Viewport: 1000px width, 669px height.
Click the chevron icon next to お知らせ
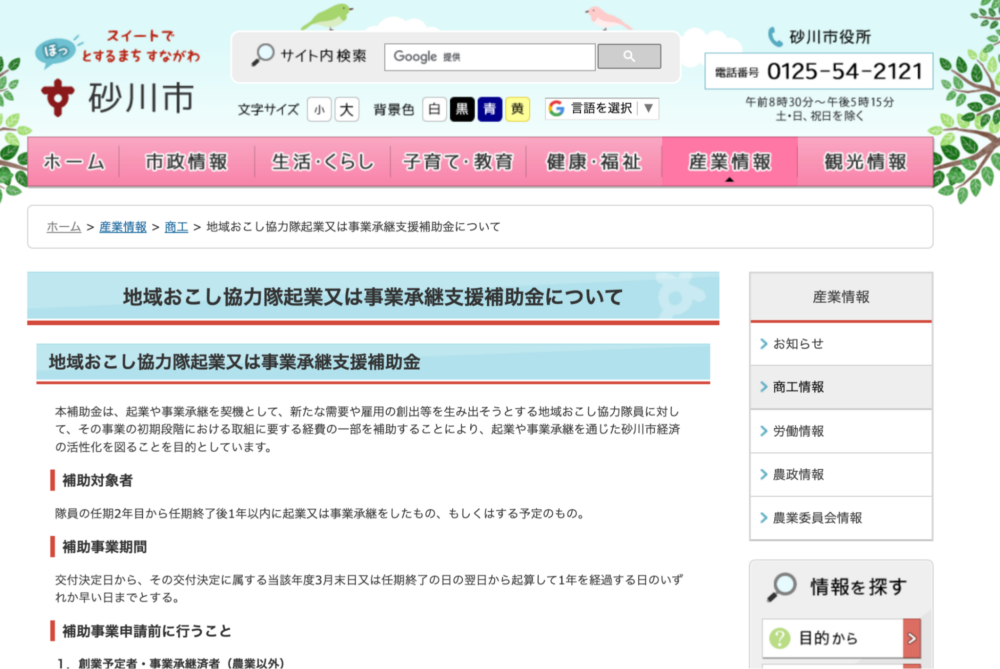click(764, 344)
